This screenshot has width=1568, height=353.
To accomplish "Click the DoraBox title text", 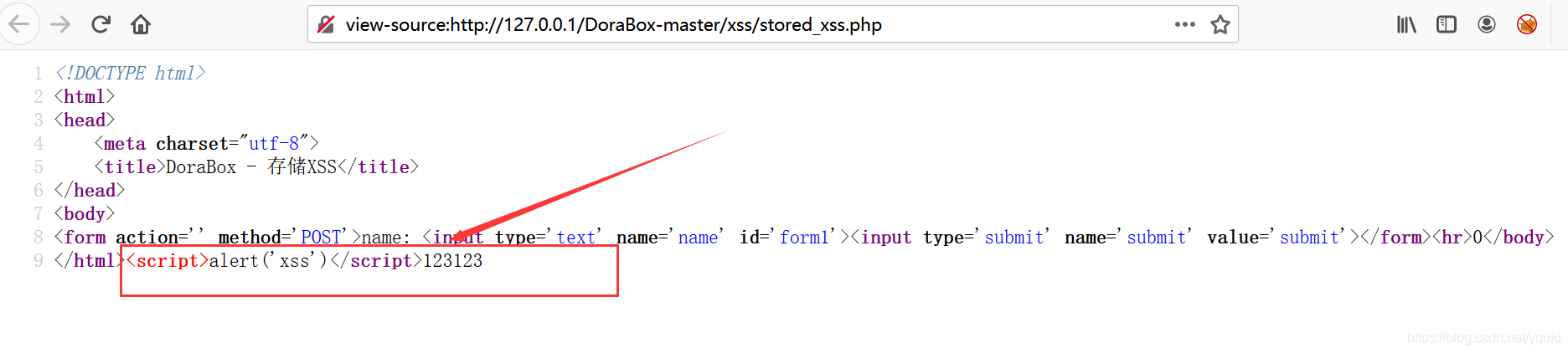I will pyautogui.click(x=251, y=167).
